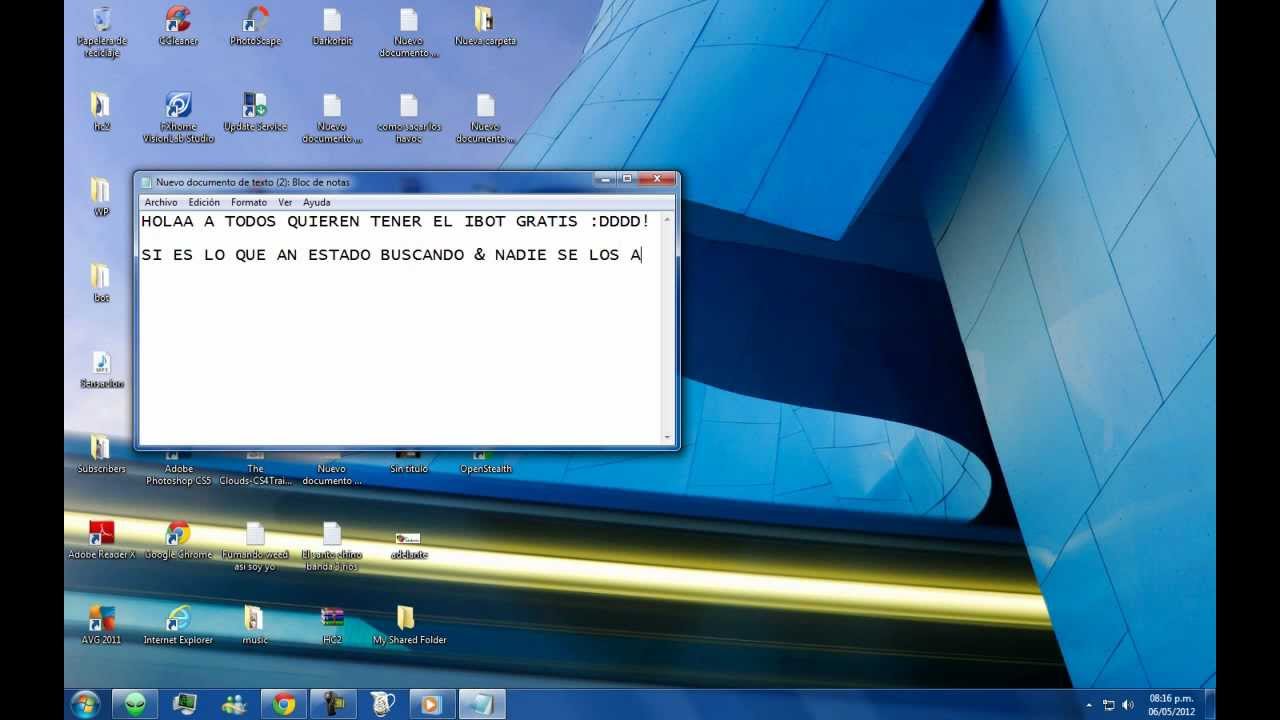Open the pitcher jug taskbar app
This screenshot has height=720, width=1280.
point(381,704)
